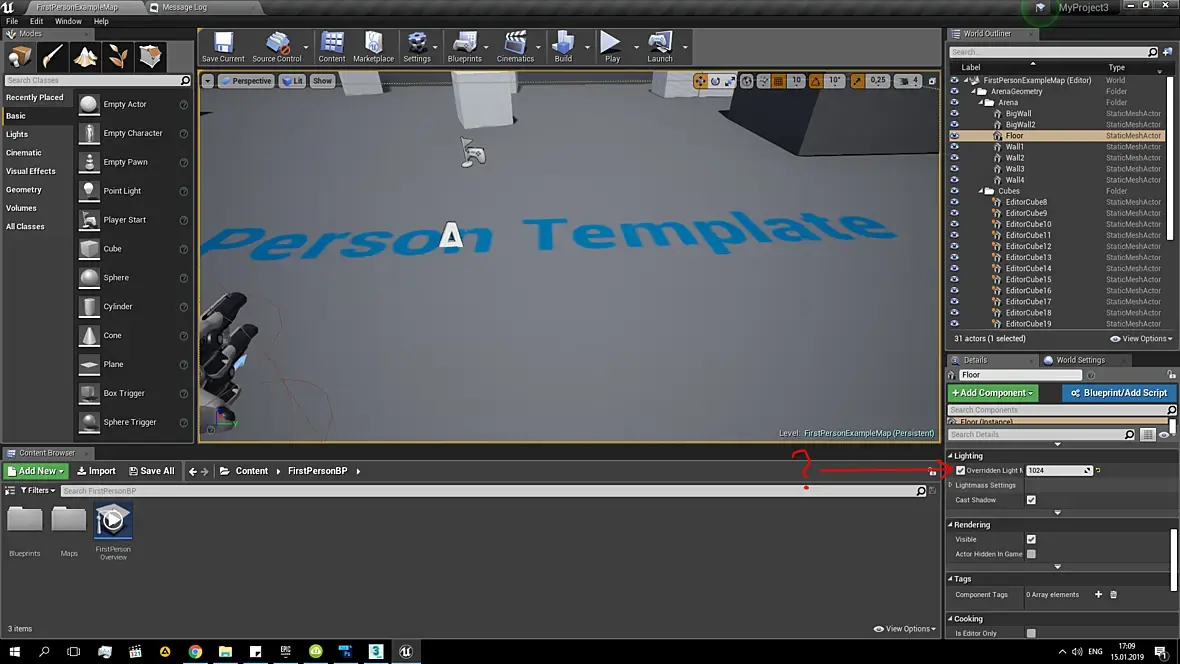The image size is (1180, 664).
Task: Click the Lit view mode button
Action: point(292,81)
